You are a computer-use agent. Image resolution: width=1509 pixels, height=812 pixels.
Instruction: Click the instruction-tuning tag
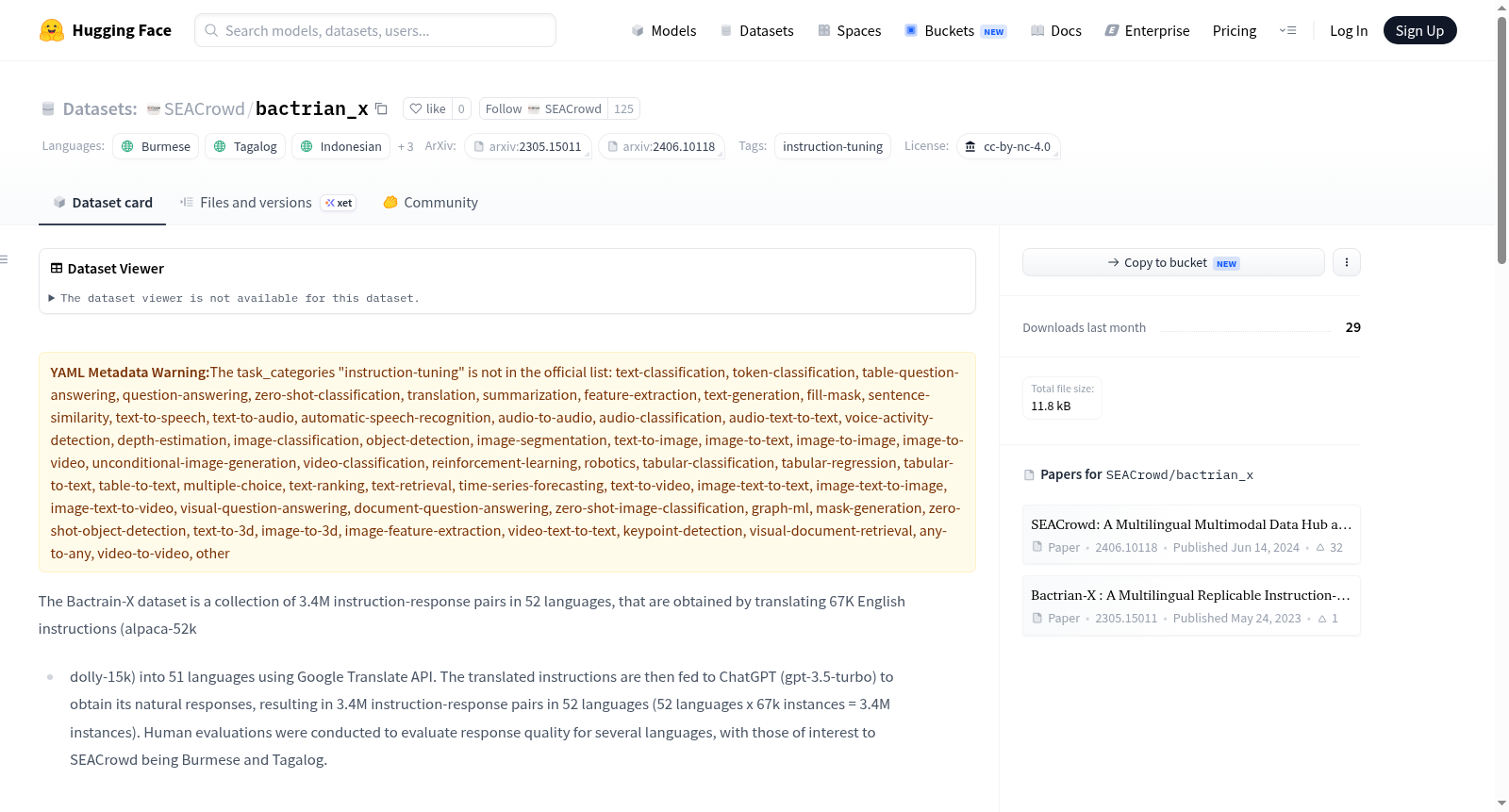pyautogui.click(x=833, y=146)
